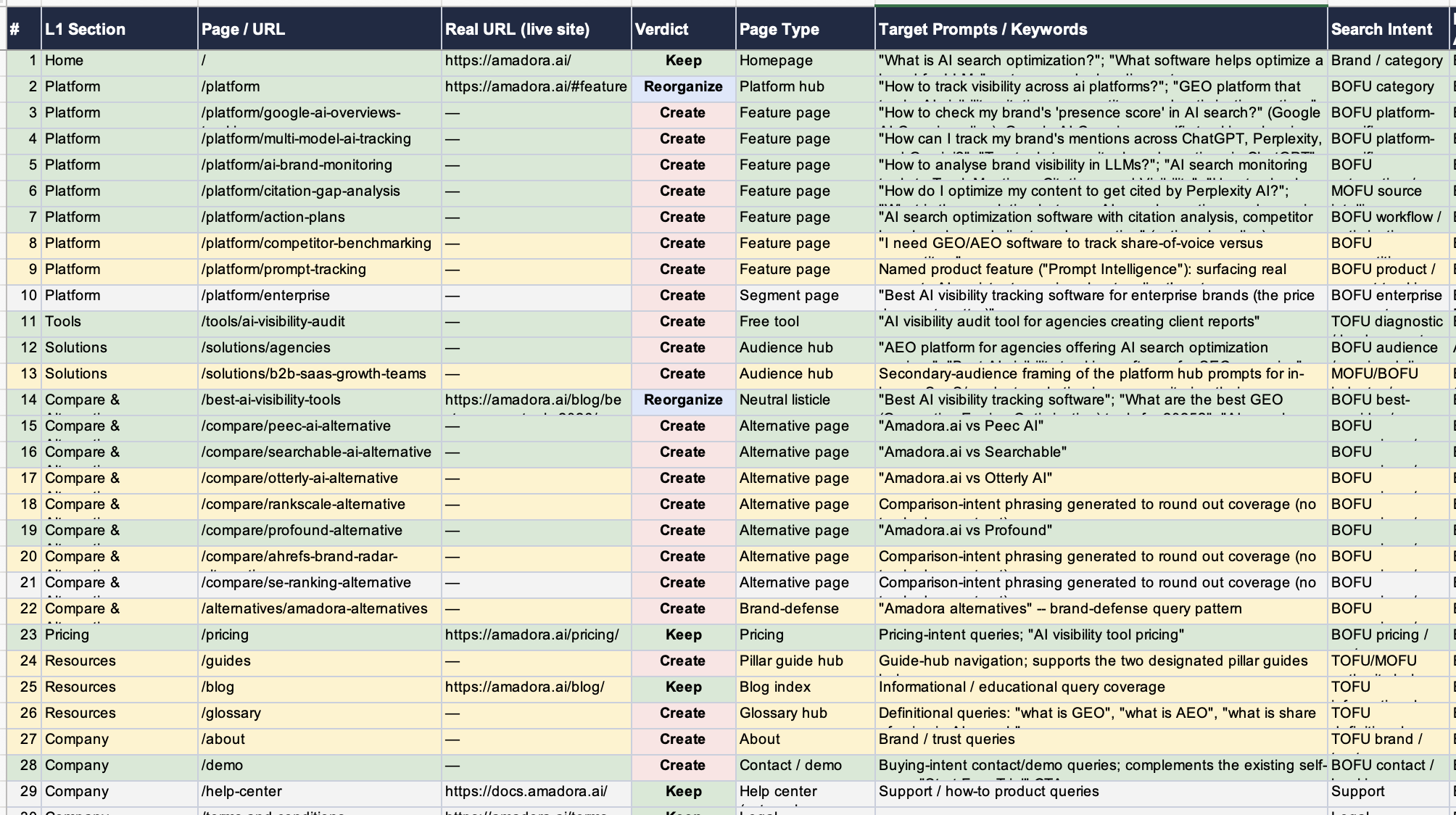The image size is (1456, 815).
Task: Select the 'Search Intent' column header
Action: [1389, 29]
